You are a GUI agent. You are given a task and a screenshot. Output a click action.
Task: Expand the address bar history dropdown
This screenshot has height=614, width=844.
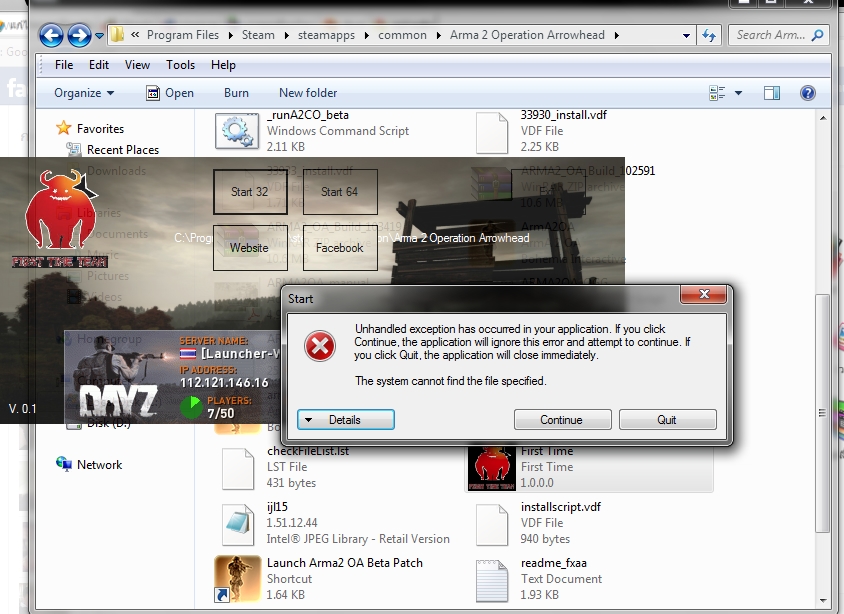pos(686,36)
